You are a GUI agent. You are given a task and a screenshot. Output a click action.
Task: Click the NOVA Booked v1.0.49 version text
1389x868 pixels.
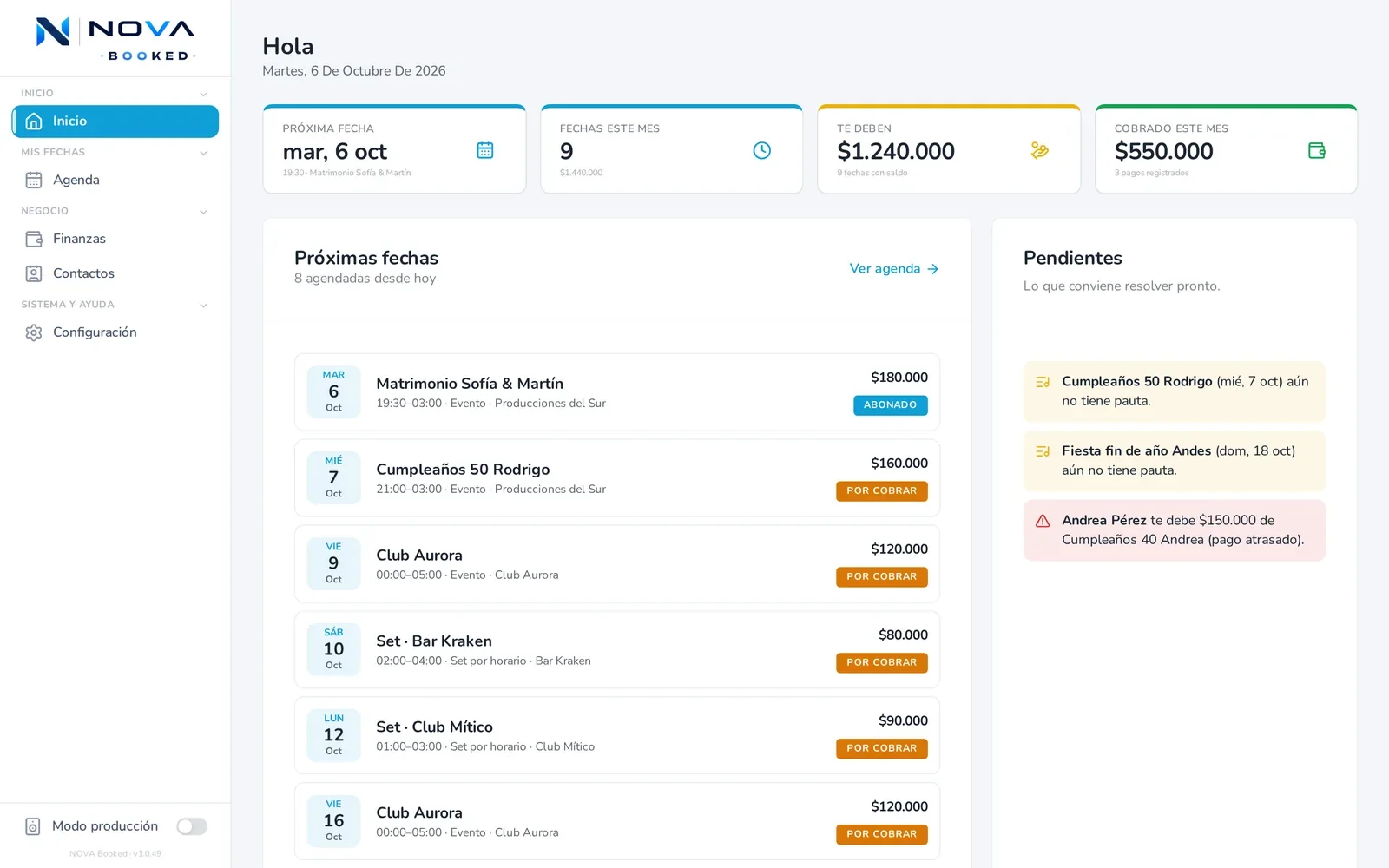(x=115, y=854)
